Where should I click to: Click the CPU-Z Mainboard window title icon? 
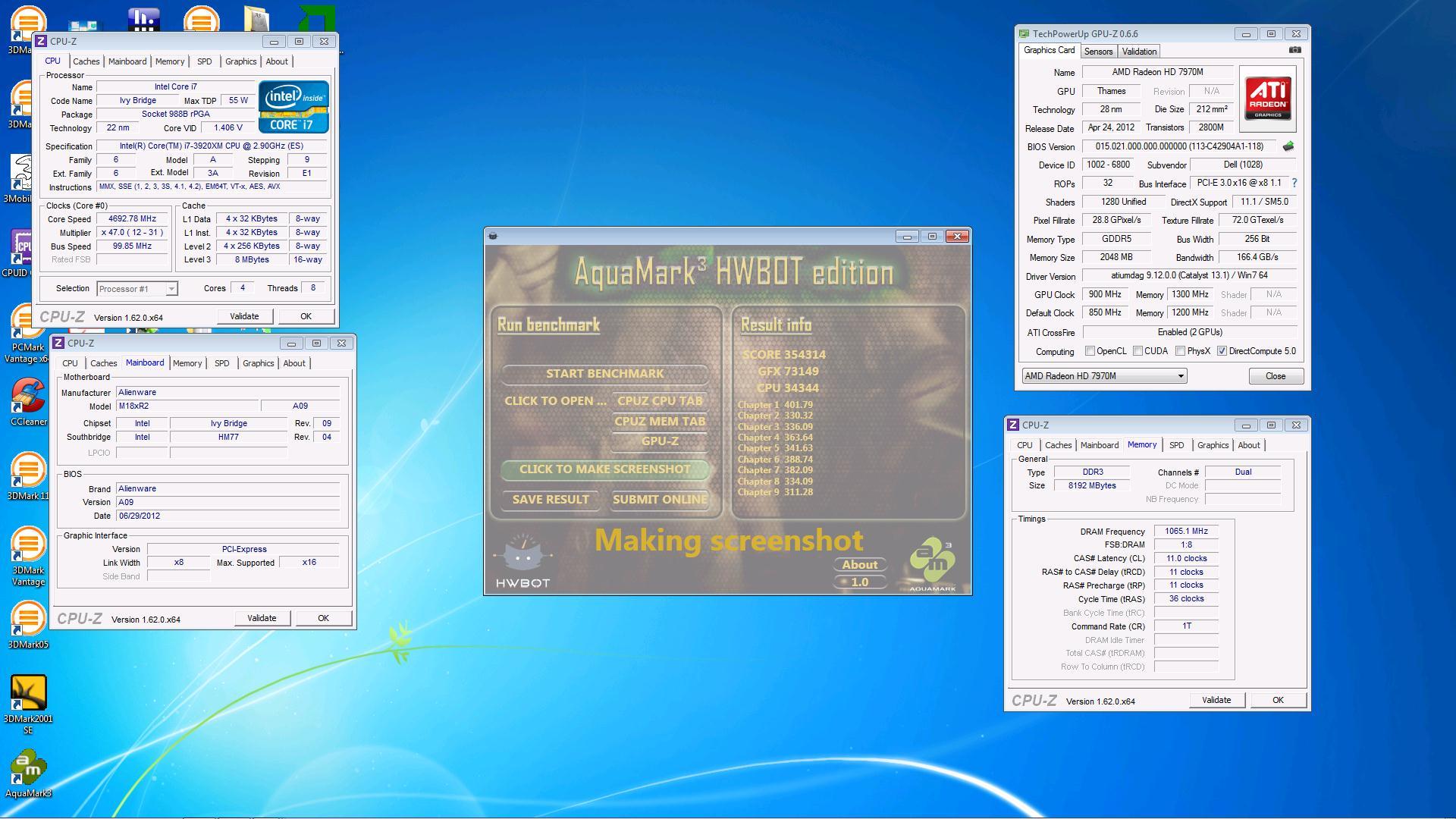pos(58,344)
